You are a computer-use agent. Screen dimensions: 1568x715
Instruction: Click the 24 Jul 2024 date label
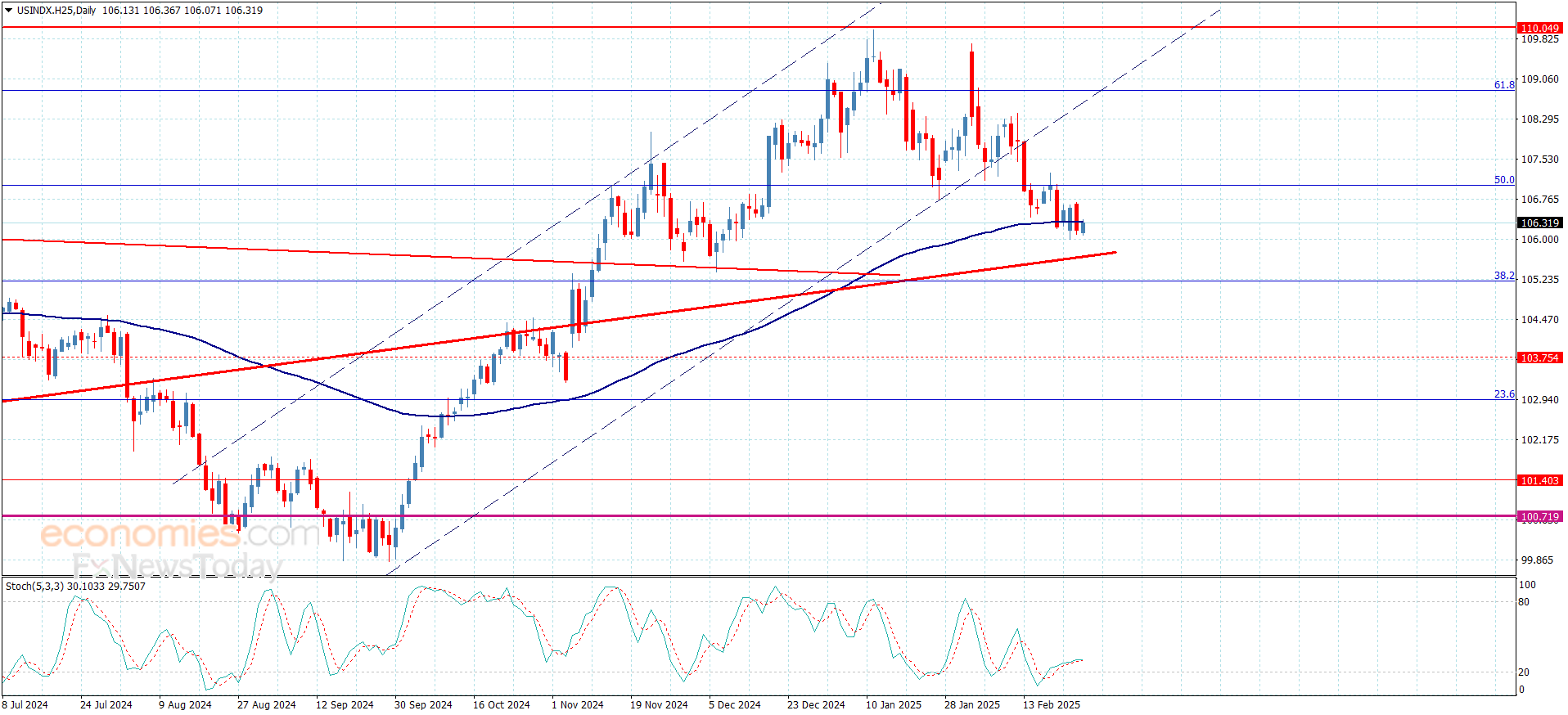106,704
